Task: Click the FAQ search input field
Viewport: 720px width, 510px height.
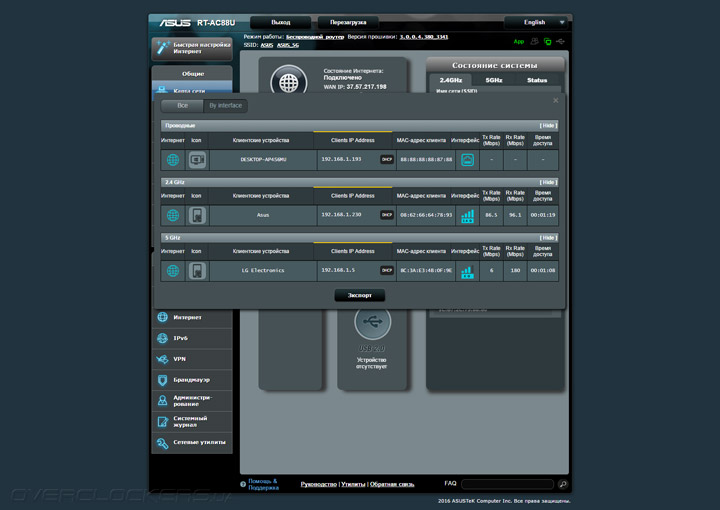Action: [507, 484]
